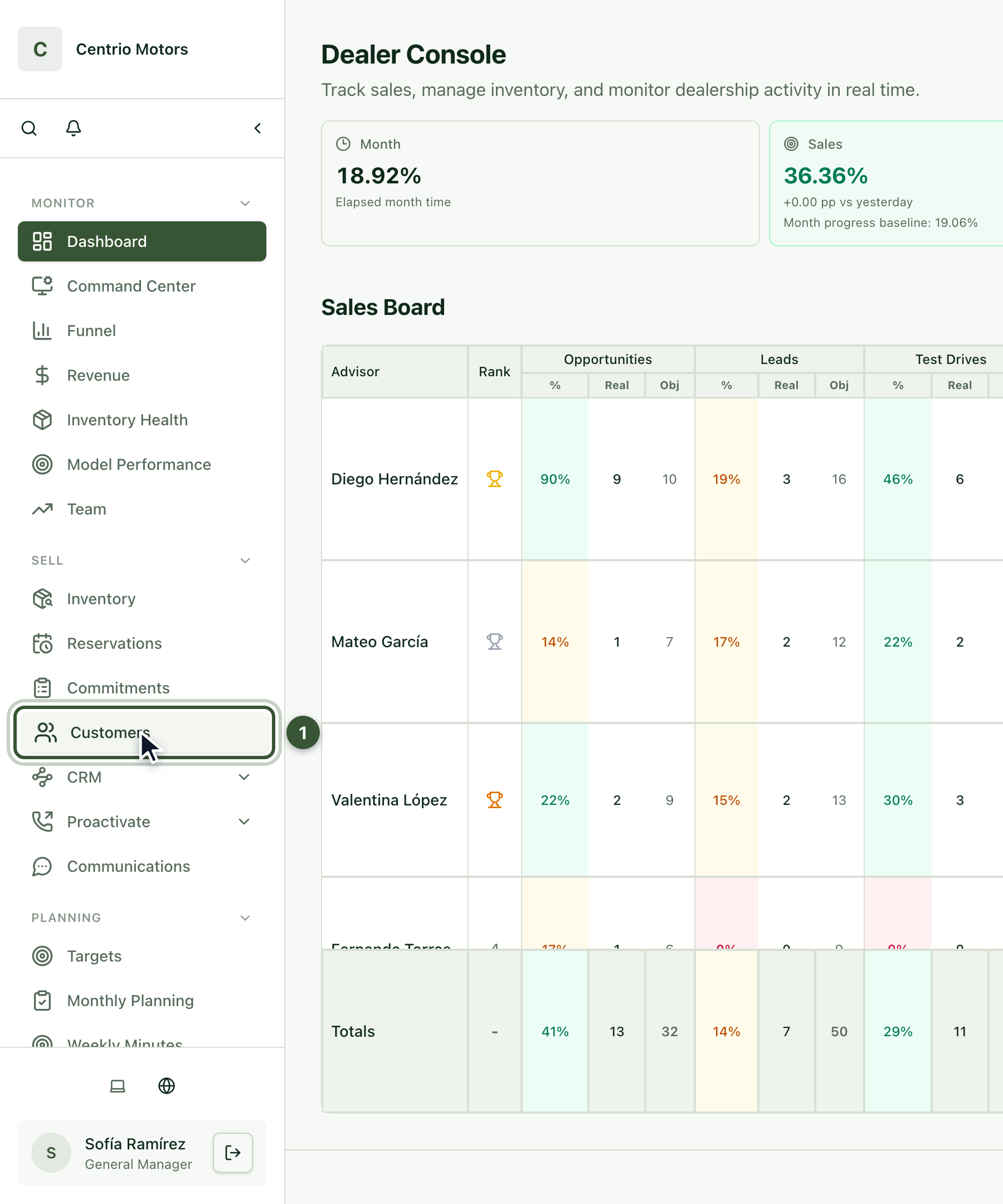Click Valentina López bronze trophy icon
Viewport: 1003px width, 1204px height.
[495, 800]
